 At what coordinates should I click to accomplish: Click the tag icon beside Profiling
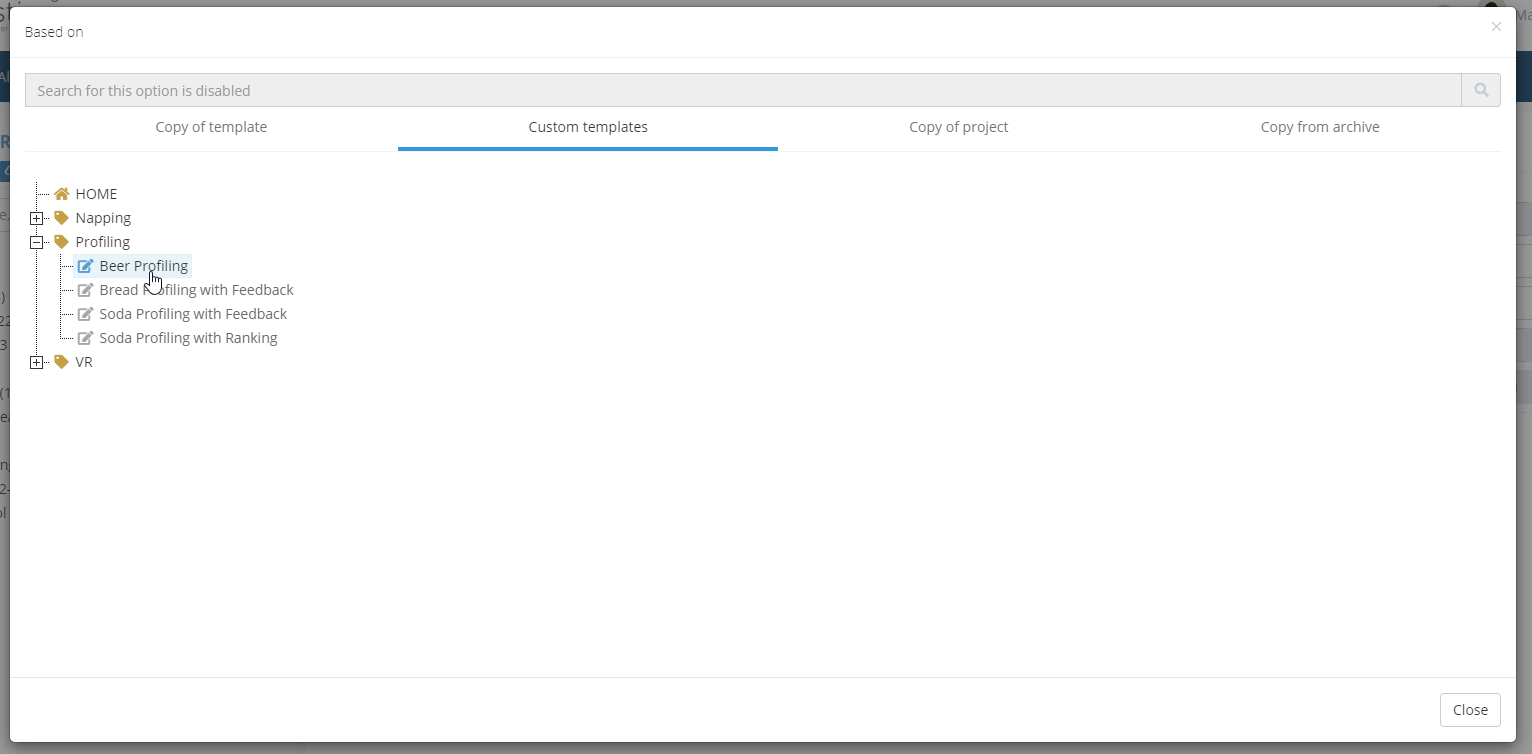click(x=61, y=241)
